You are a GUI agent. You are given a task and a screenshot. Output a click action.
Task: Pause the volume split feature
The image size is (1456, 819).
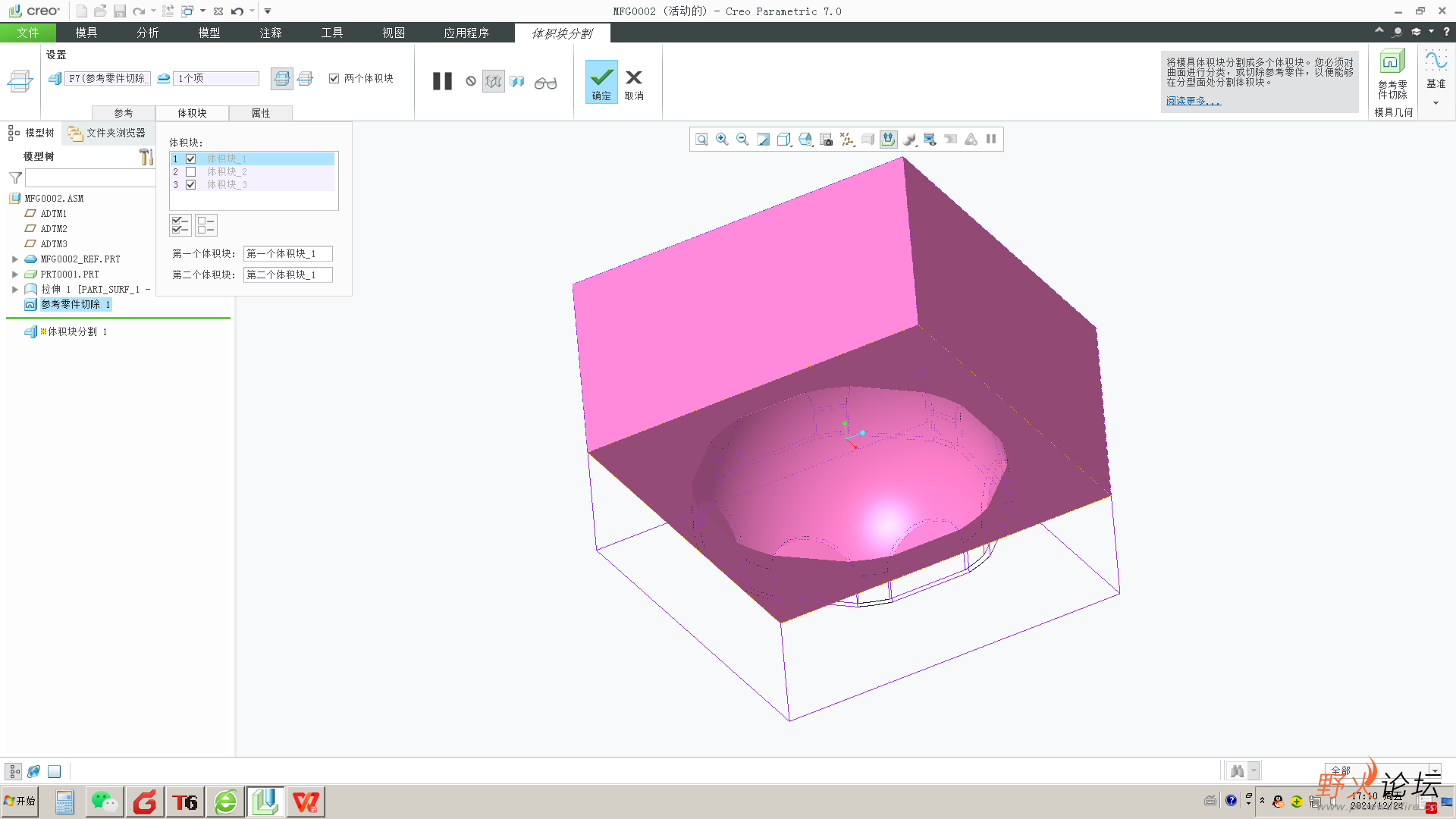pyautogui.click(x=442, y=81)
